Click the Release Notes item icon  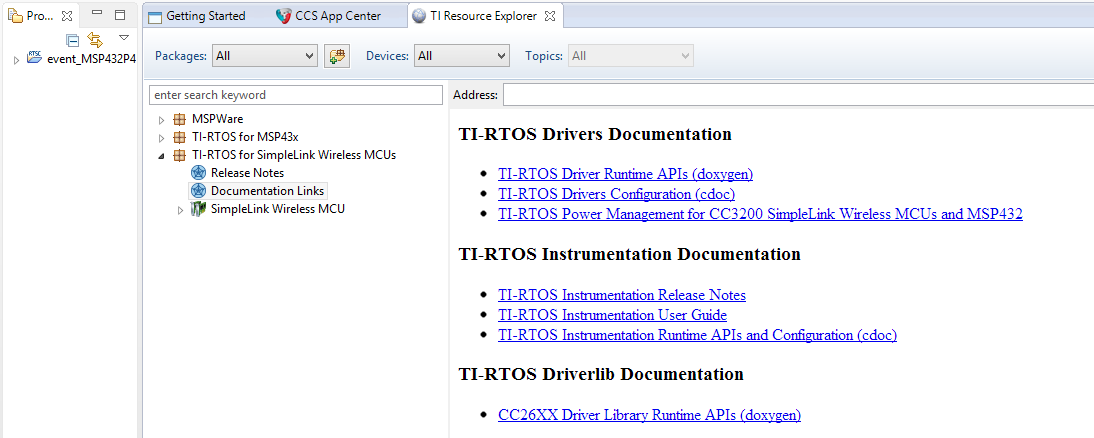(x=199, y=172)
